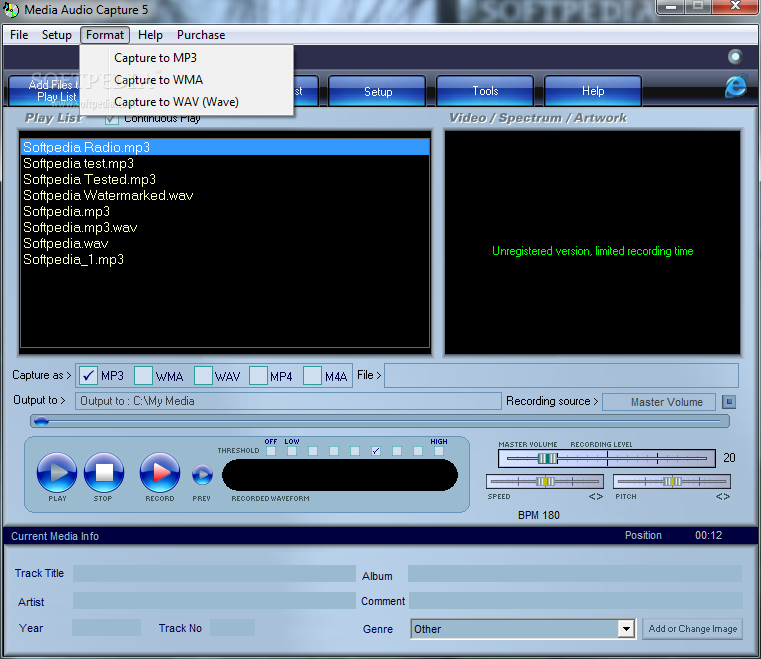Open the Internet Explorer icon
761x659 pixels.
[x=736, y=86]
